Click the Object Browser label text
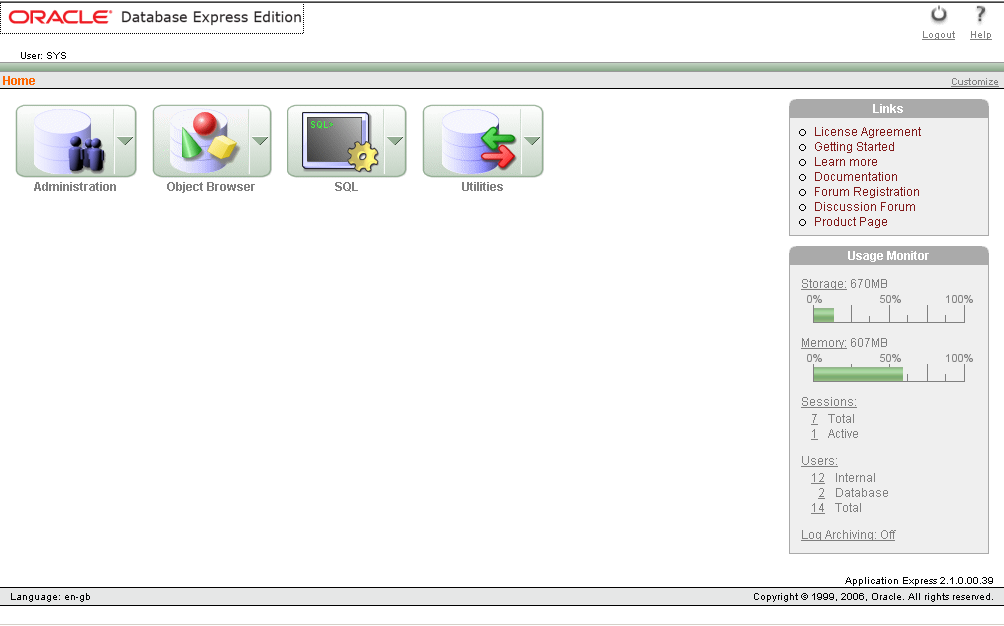 pos(211,187)
